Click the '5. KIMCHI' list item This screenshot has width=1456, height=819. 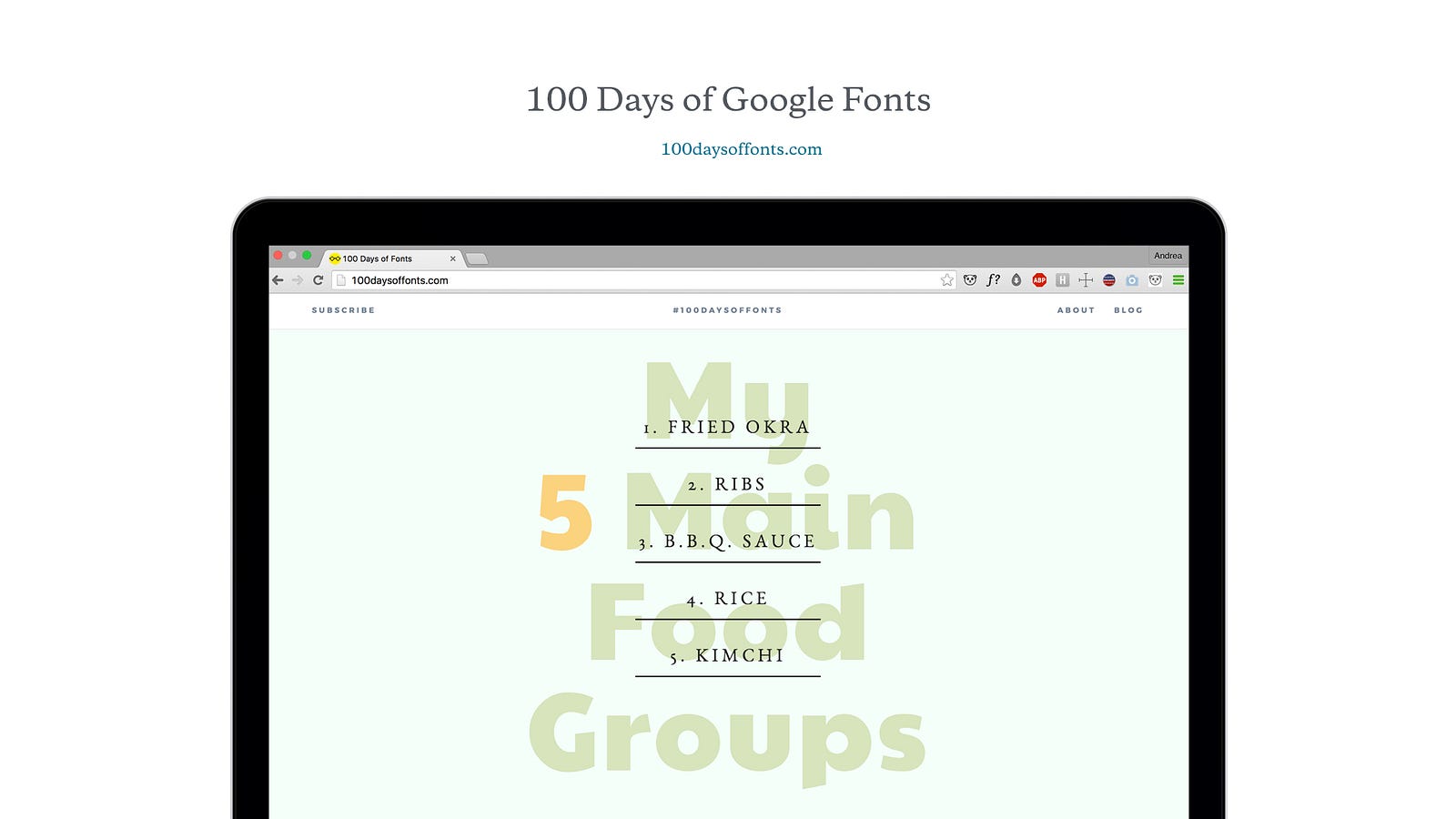click(727, 656)
